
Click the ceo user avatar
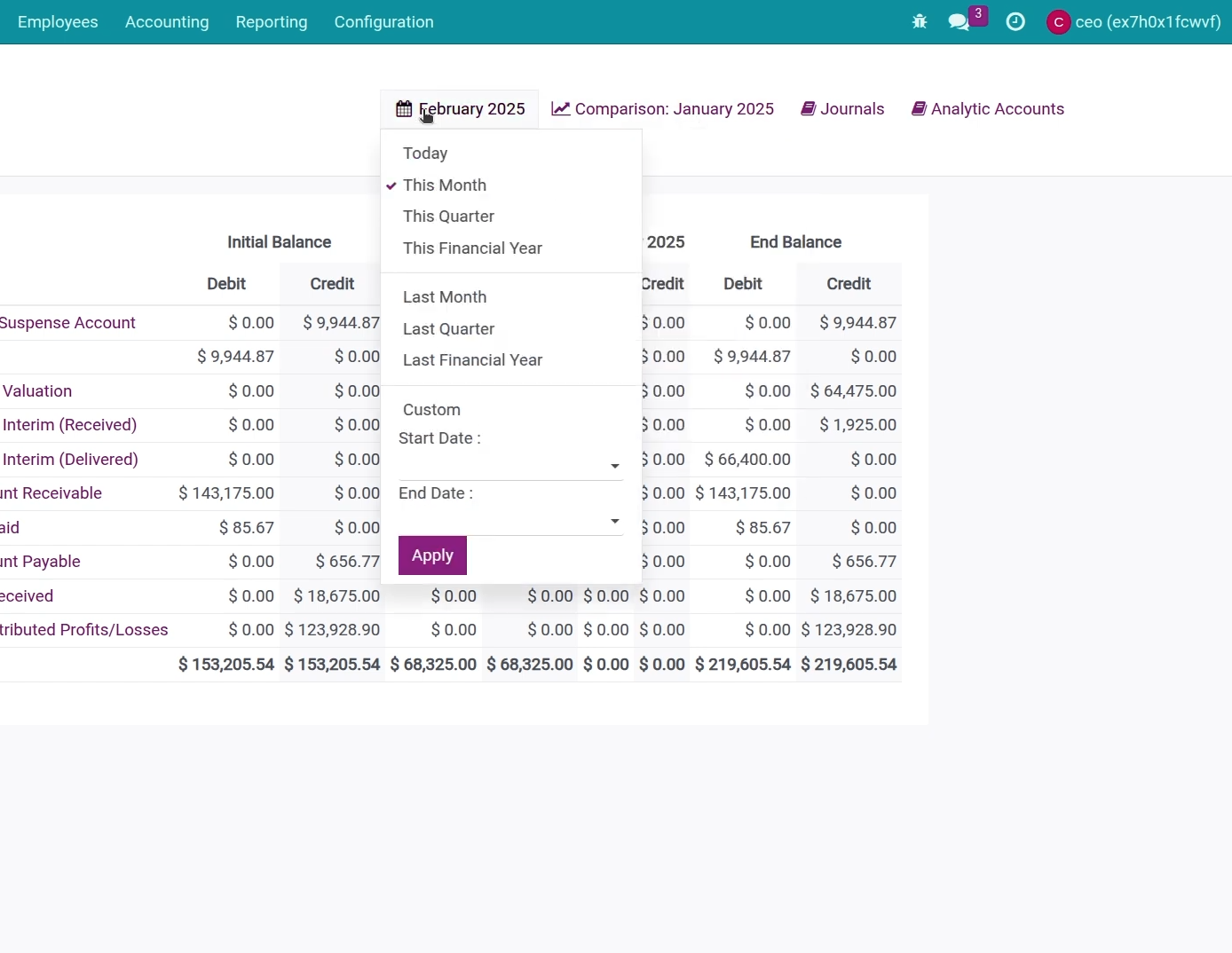[x=1058, y=22]
